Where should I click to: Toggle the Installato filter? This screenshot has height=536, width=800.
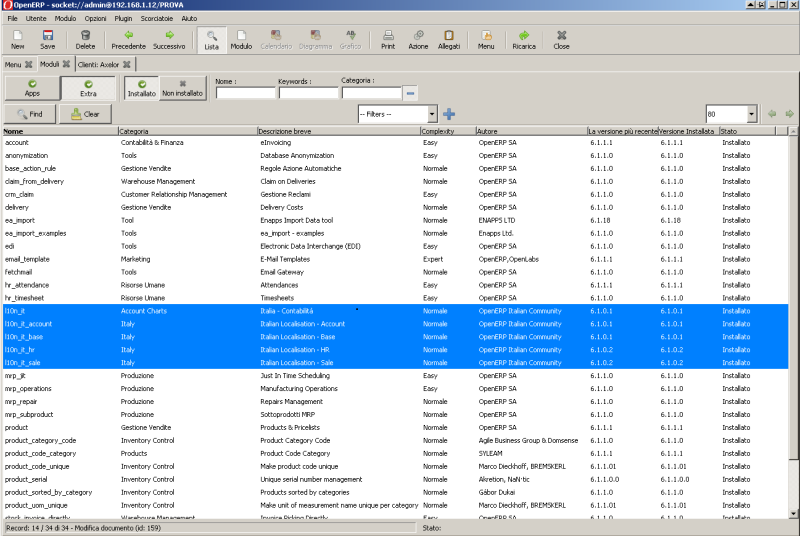click(142, 88)
